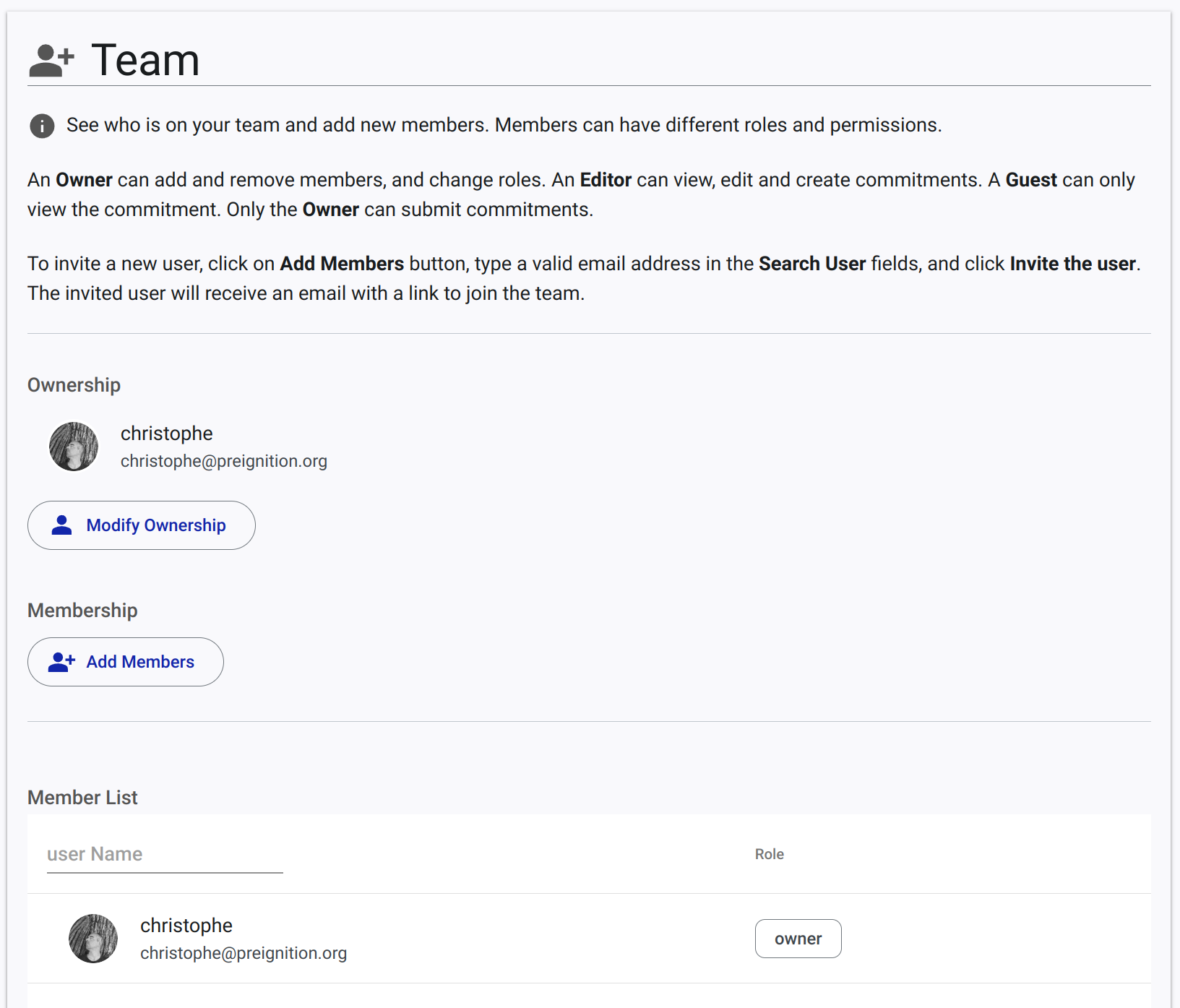
Task: Click the Membership section heading
Action: (82, 611)
